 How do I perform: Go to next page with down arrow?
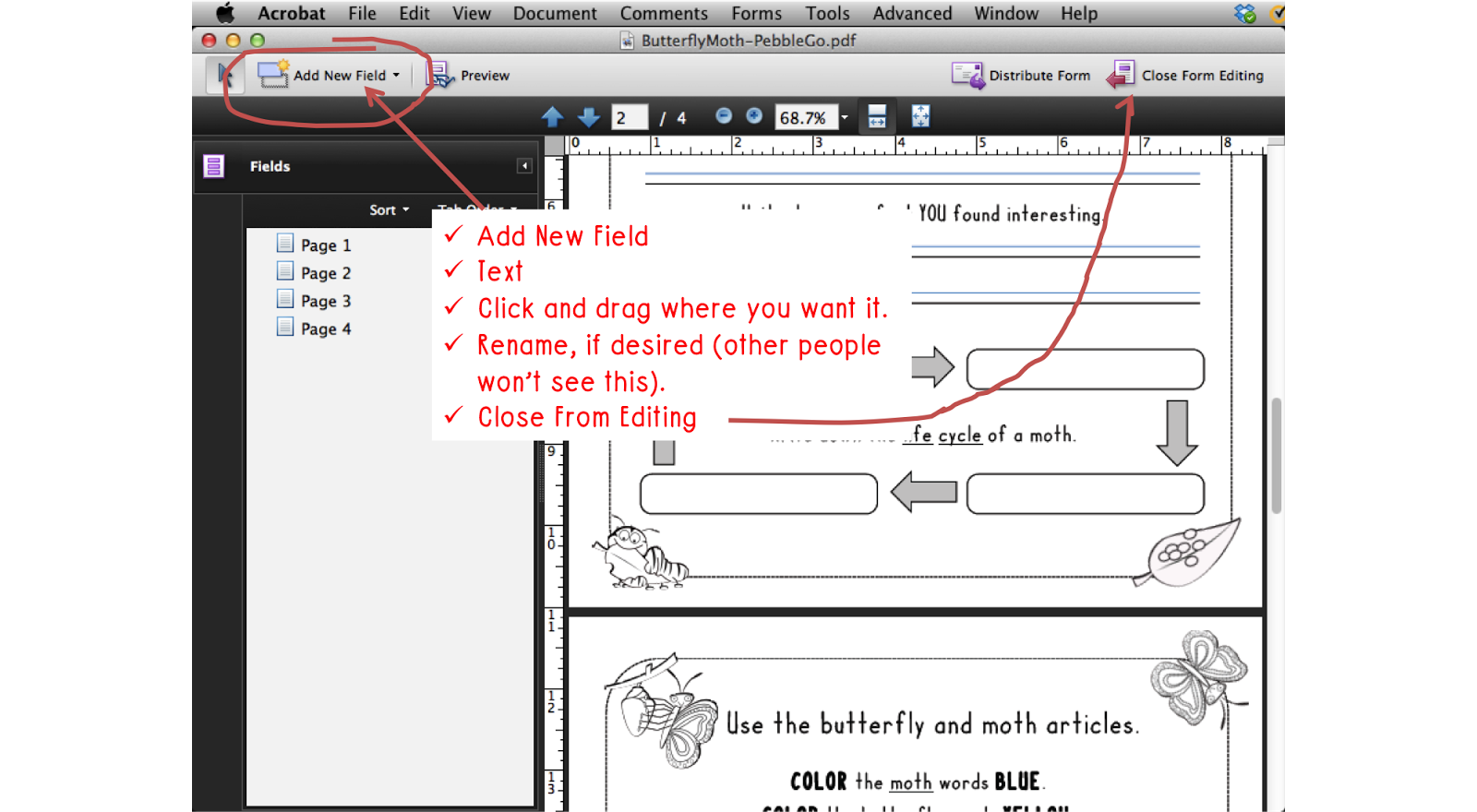pos(588,117)
